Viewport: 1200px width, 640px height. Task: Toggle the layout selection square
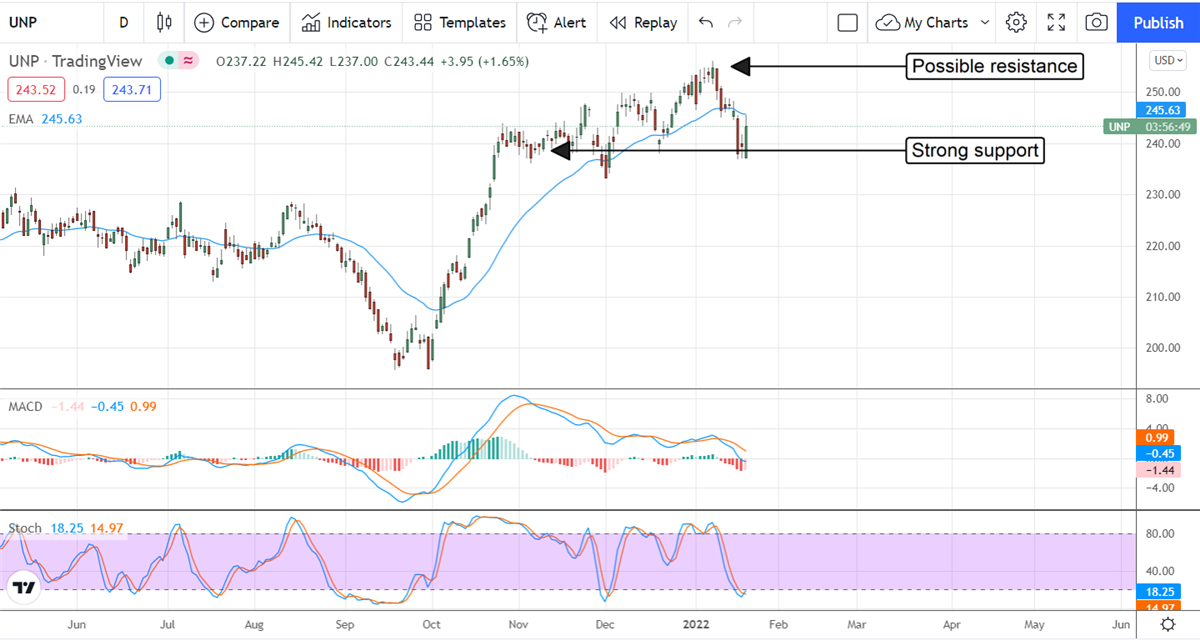(847, 22)
